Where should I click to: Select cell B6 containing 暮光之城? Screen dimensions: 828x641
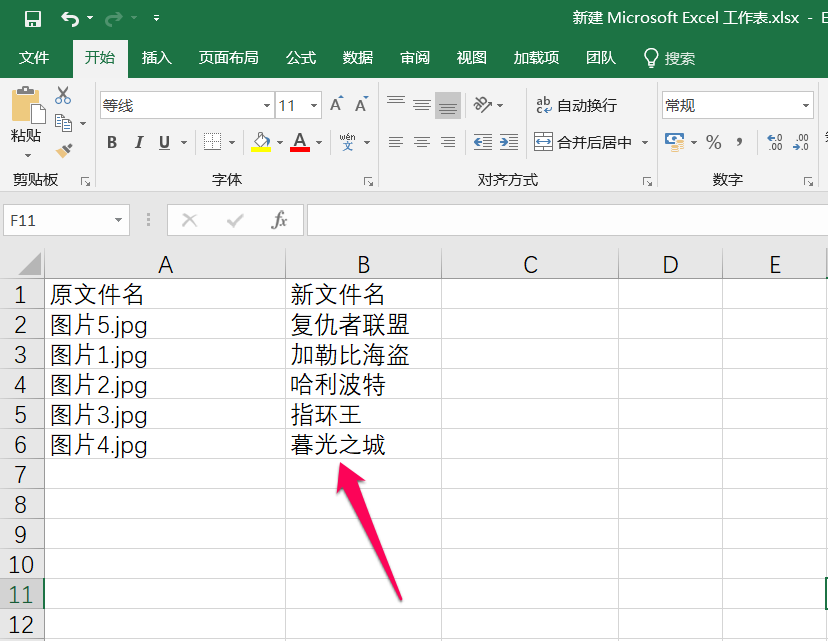click(x=362, y=445)
